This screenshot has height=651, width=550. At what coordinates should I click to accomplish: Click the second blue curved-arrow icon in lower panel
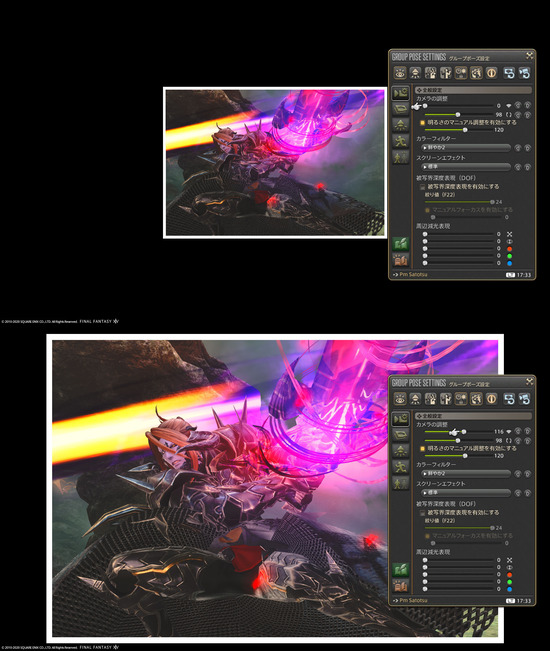coord(525,399)
